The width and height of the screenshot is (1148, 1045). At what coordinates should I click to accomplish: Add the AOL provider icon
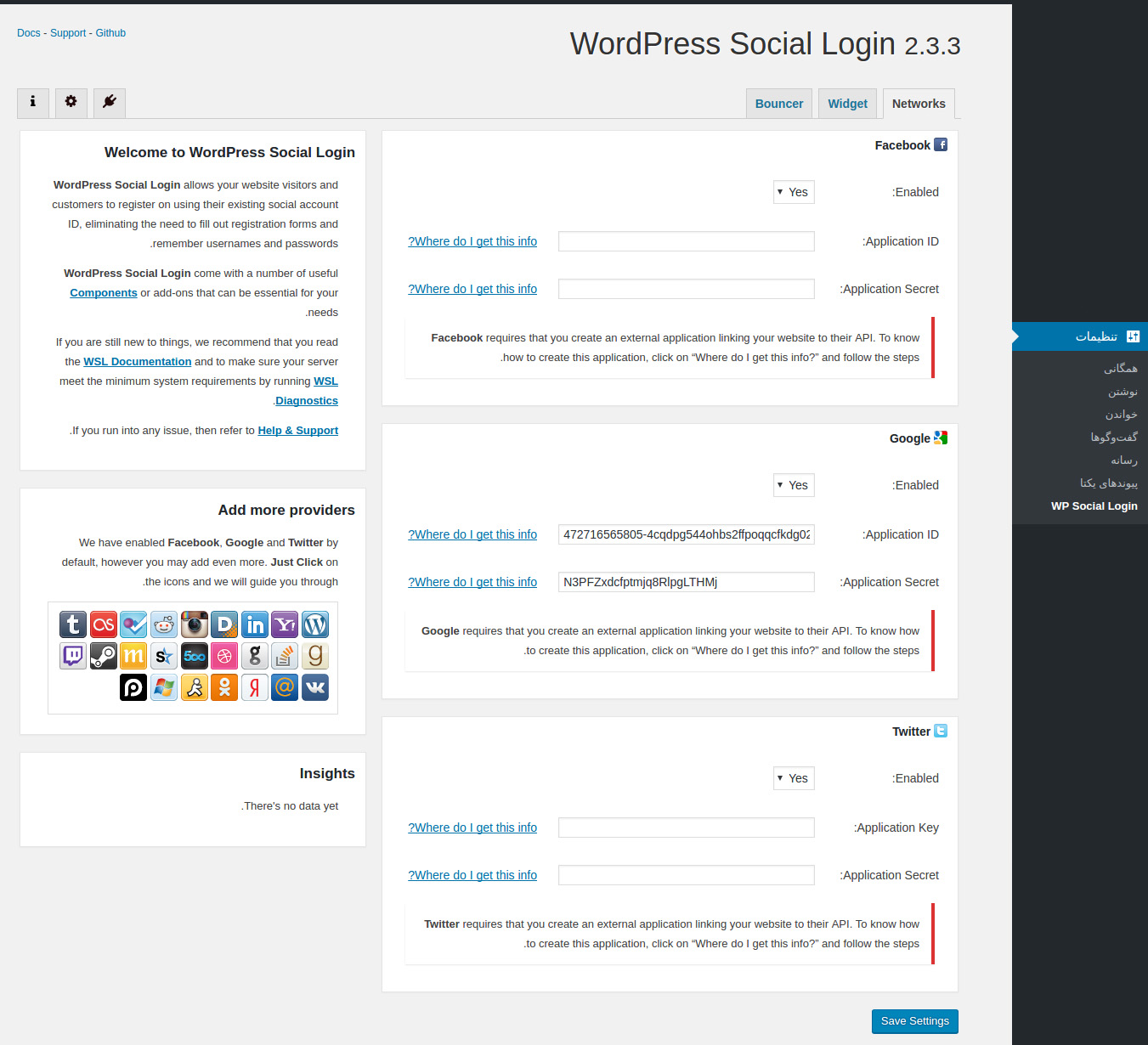pos(195,687)
